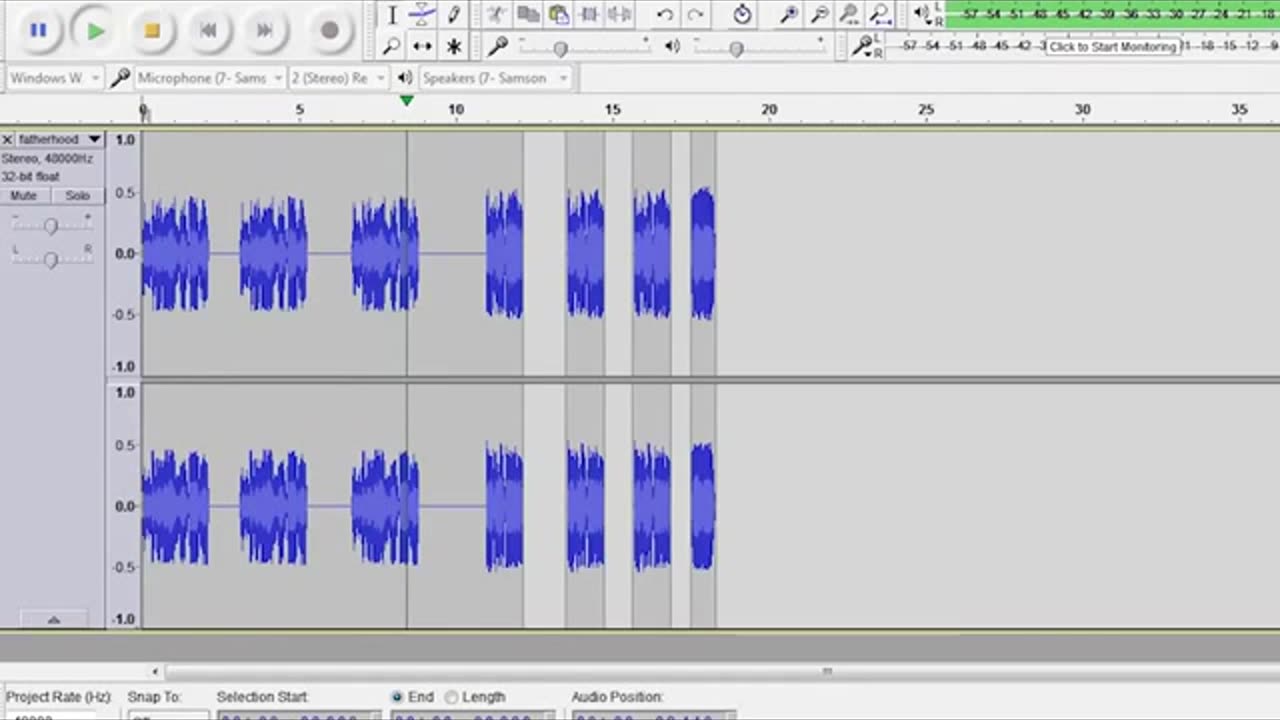Adjust the fatherhood track gain slider
1280x720 pixels.
click(x=50, y=226)
